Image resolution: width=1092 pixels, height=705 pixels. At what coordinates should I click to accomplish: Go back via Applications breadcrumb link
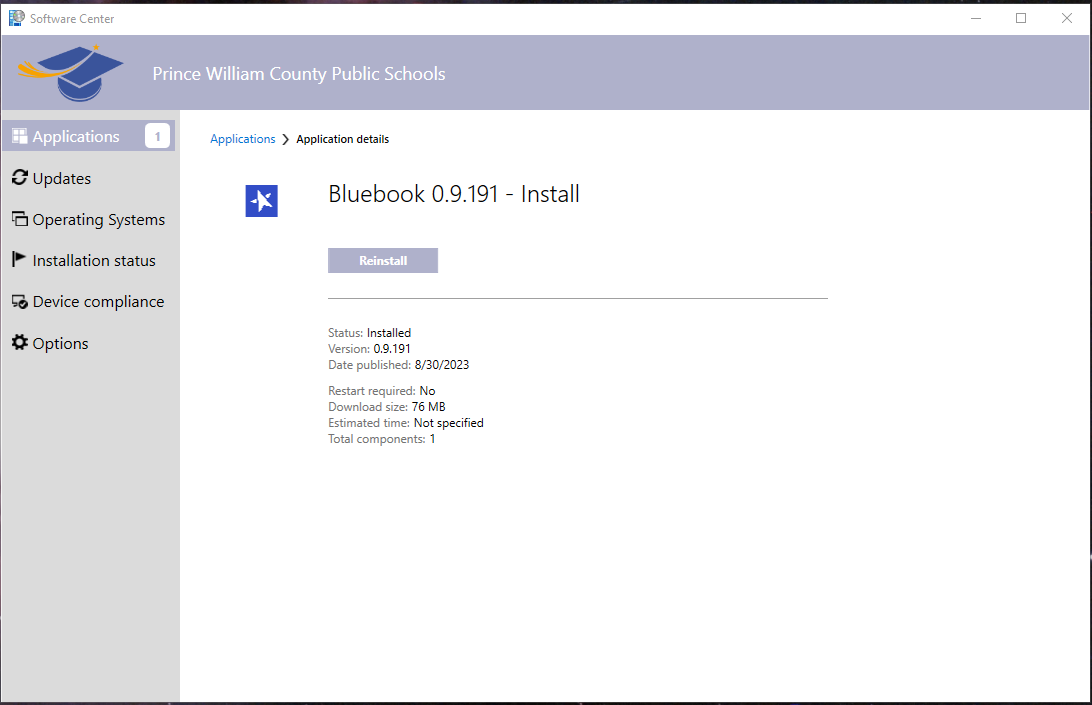pyautogui.click(x=242, y=139)
